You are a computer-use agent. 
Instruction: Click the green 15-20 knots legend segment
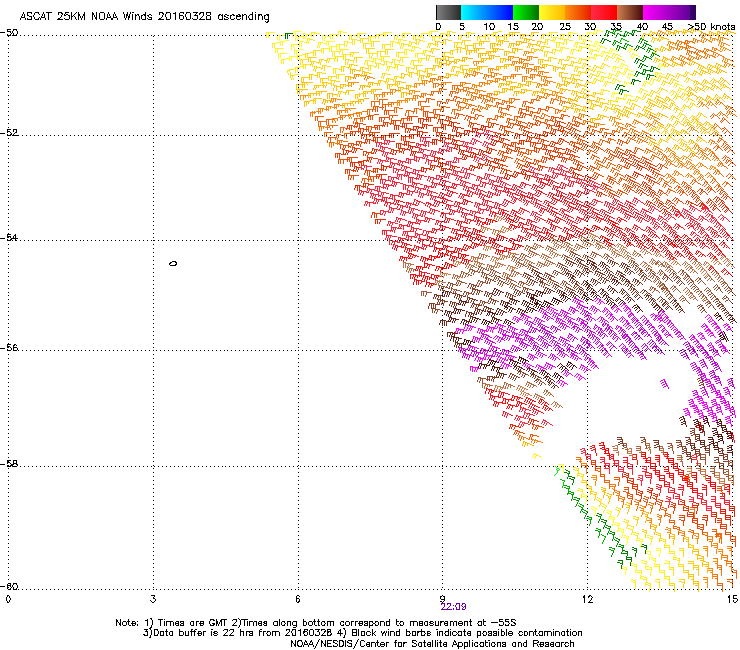coord(526,12)
